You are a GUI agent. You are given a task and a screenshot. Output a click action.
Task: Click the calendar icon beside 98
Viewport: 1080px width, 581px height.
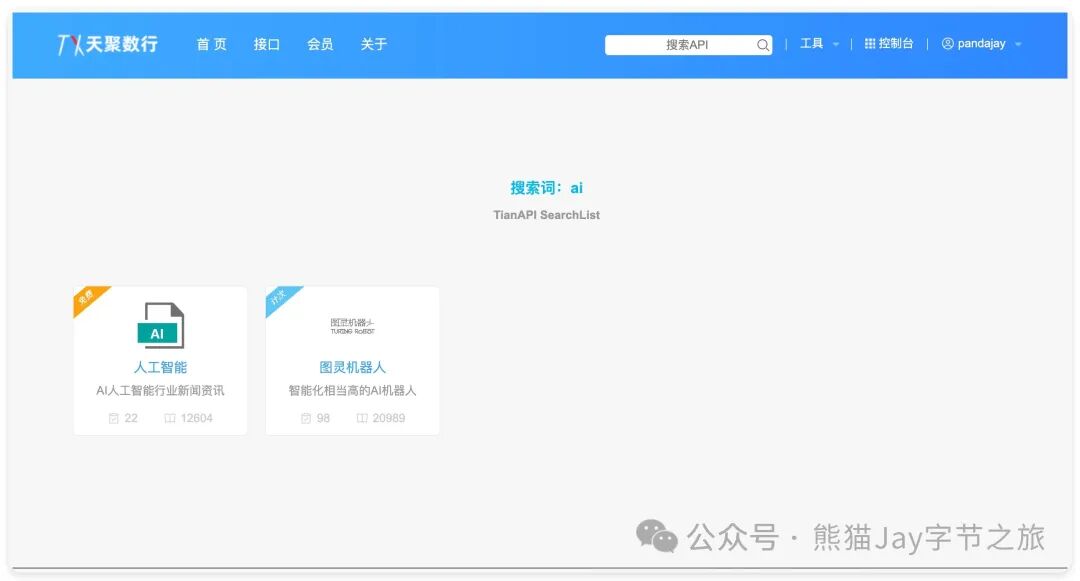tap(306, 418)
